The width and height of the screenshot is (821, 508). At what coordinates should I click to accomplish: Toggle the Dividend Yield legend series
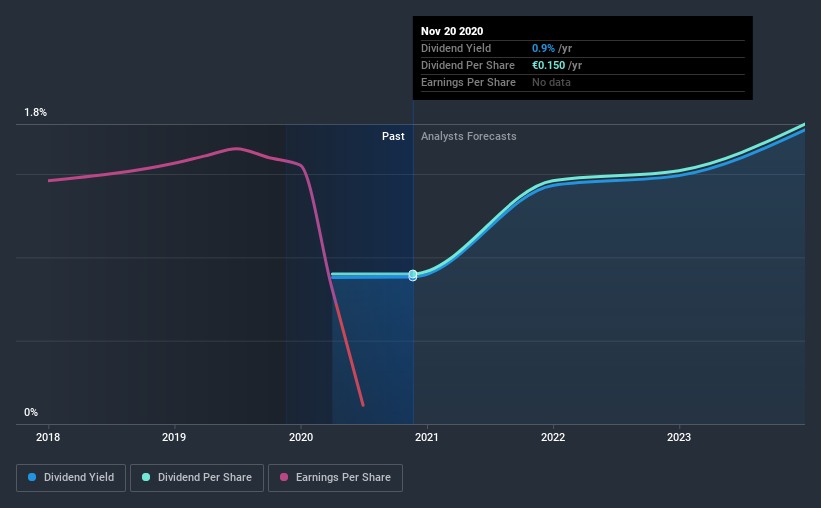(71, 478)
